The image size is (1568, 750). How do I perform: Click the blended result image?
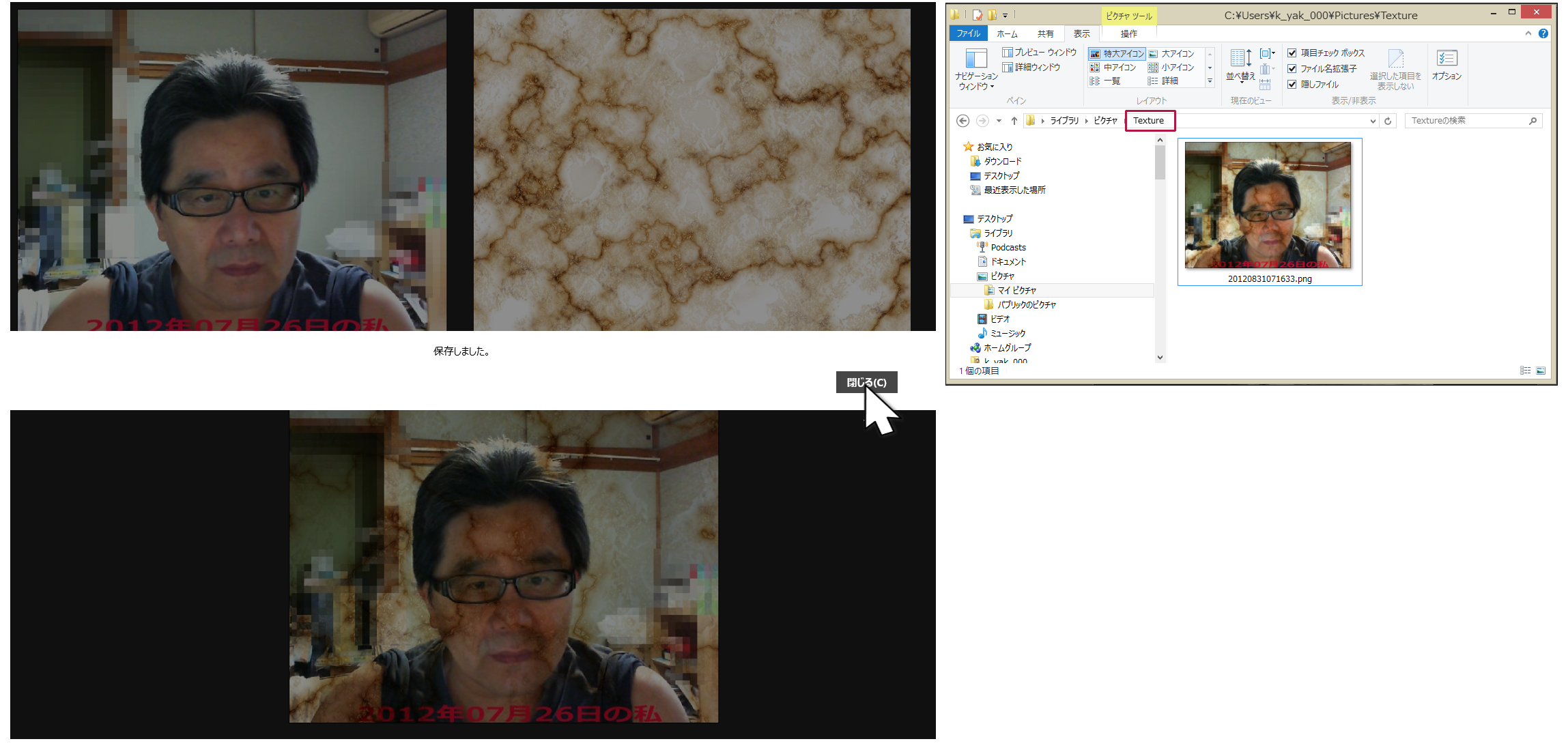pyautogui.click(x=504, y=566)
